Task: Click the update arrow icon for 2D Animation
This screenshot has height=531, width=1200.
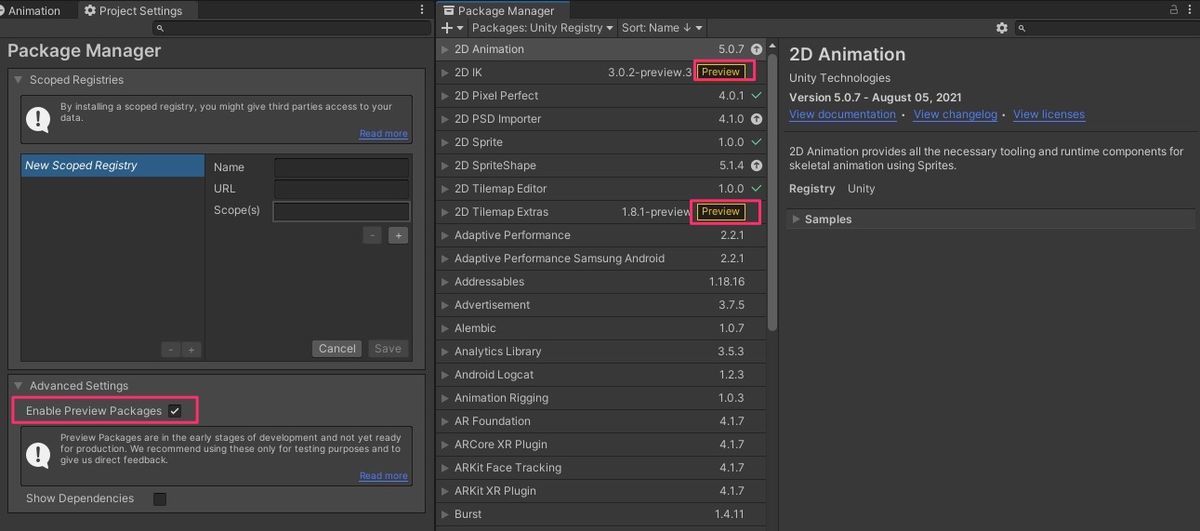Action: (757, 49)
